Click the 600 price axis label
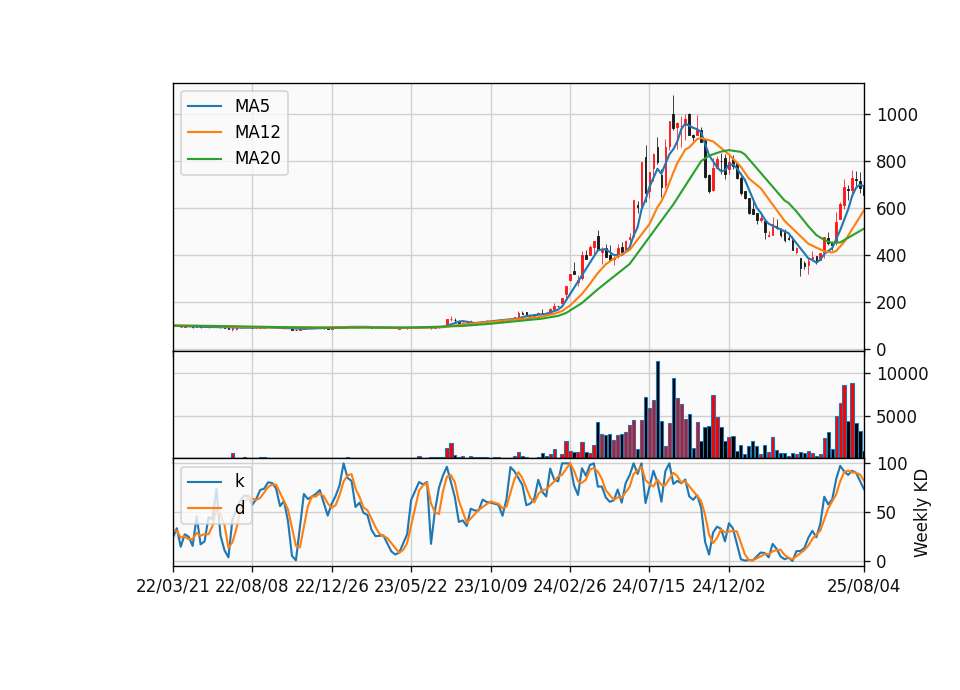This screenshot has height=690, width=960. coord(892,209)
